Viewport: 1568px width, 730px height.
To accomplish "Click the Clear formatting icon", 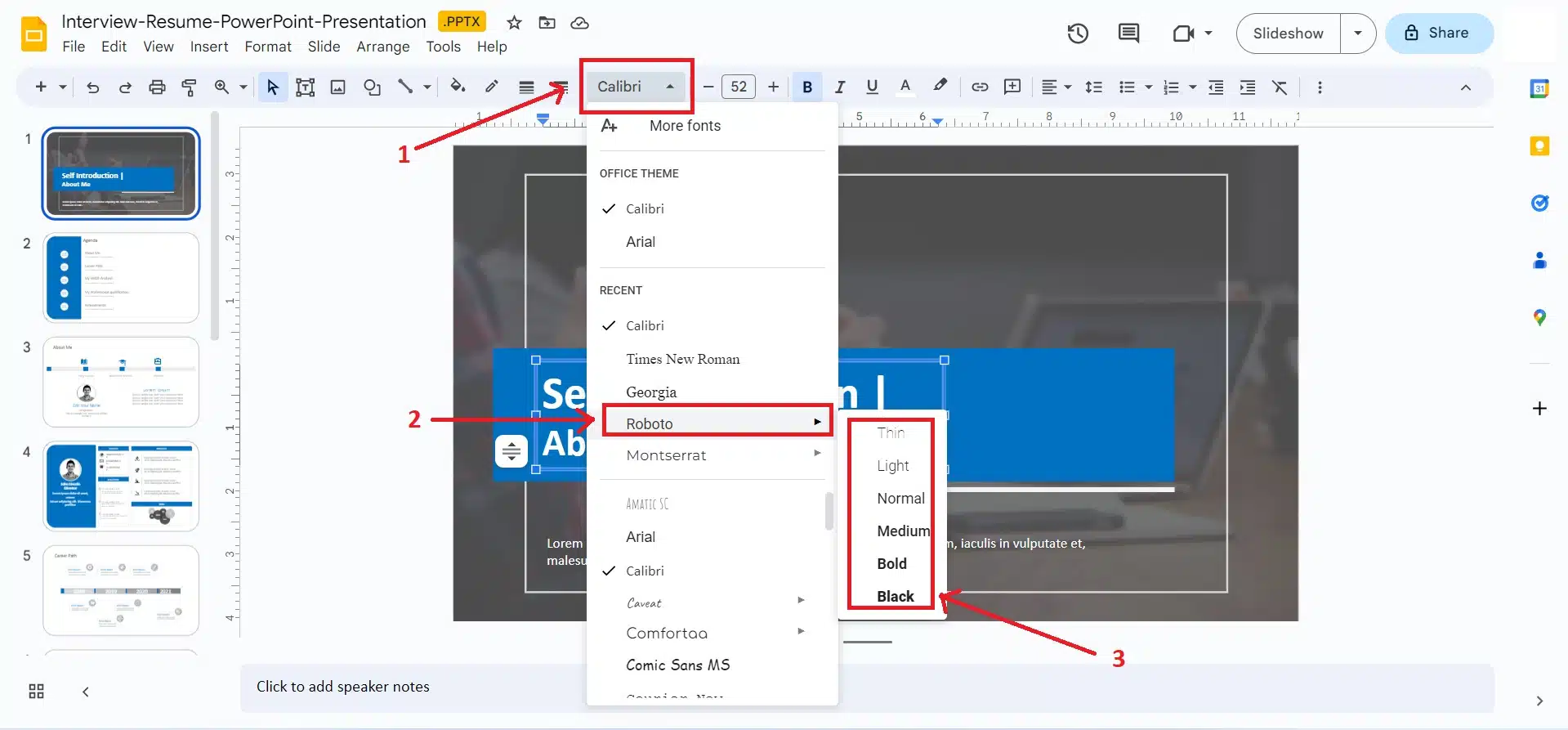I will coord(1280,87).
